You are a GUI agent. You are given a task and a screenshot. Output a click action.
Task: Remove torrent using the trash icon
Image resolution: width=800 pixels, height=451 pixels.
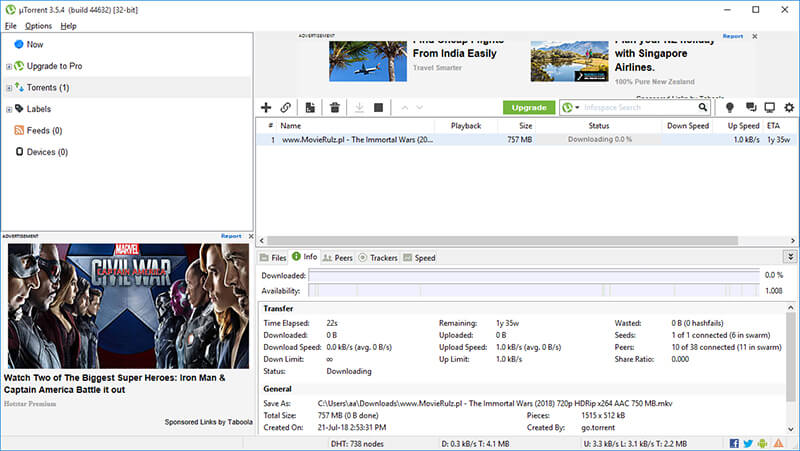(335, 108)
